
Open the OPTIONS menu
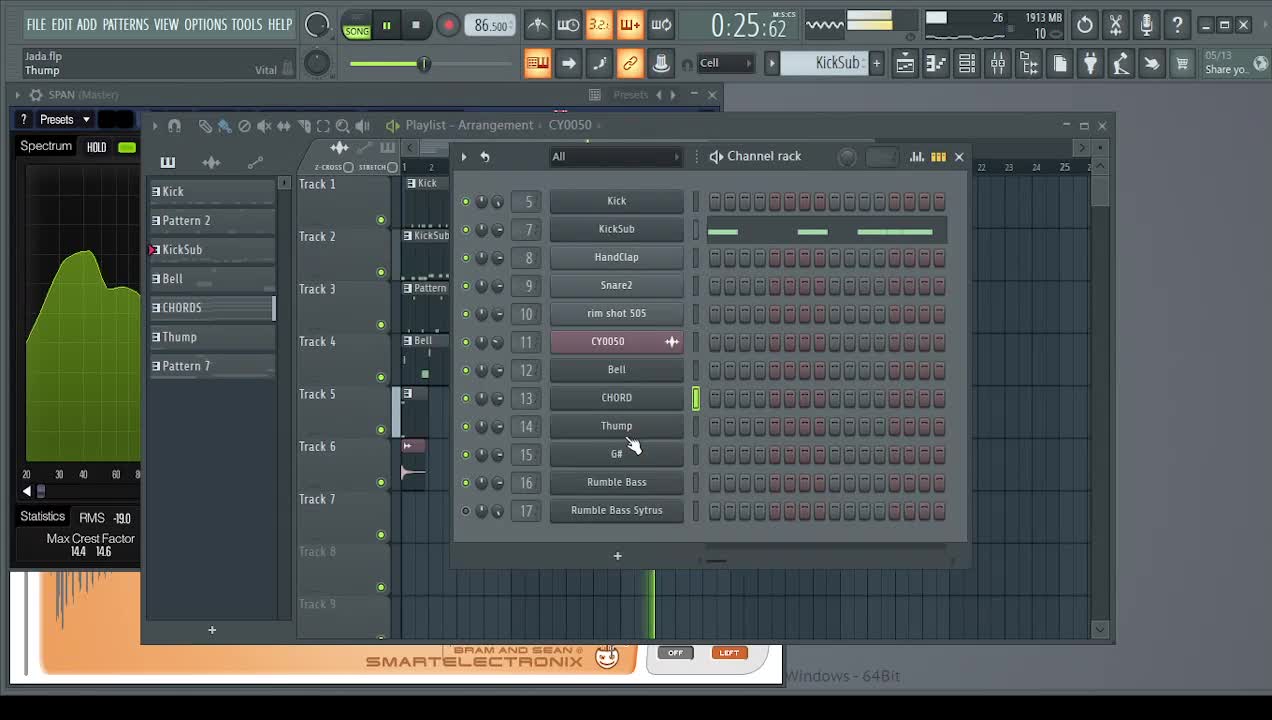(205, 24)
